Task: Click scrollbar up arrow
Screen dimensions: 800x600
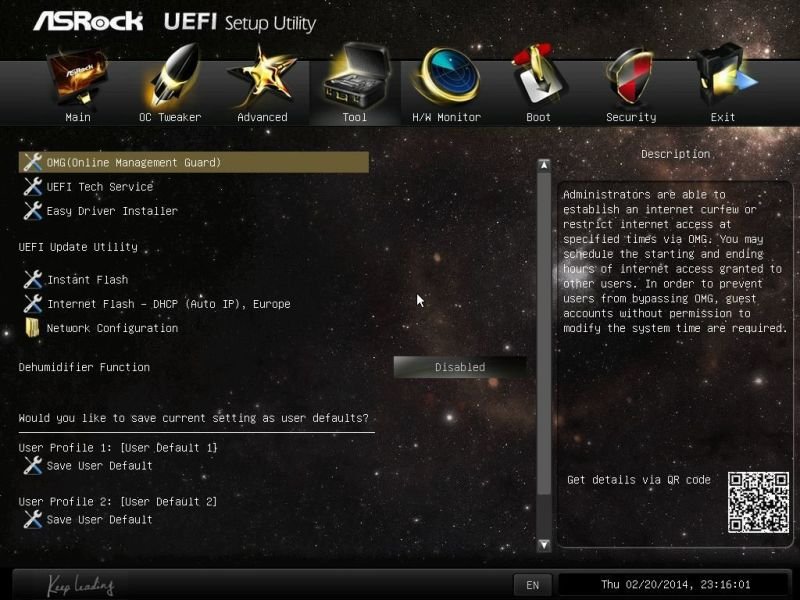Action: 544,165
